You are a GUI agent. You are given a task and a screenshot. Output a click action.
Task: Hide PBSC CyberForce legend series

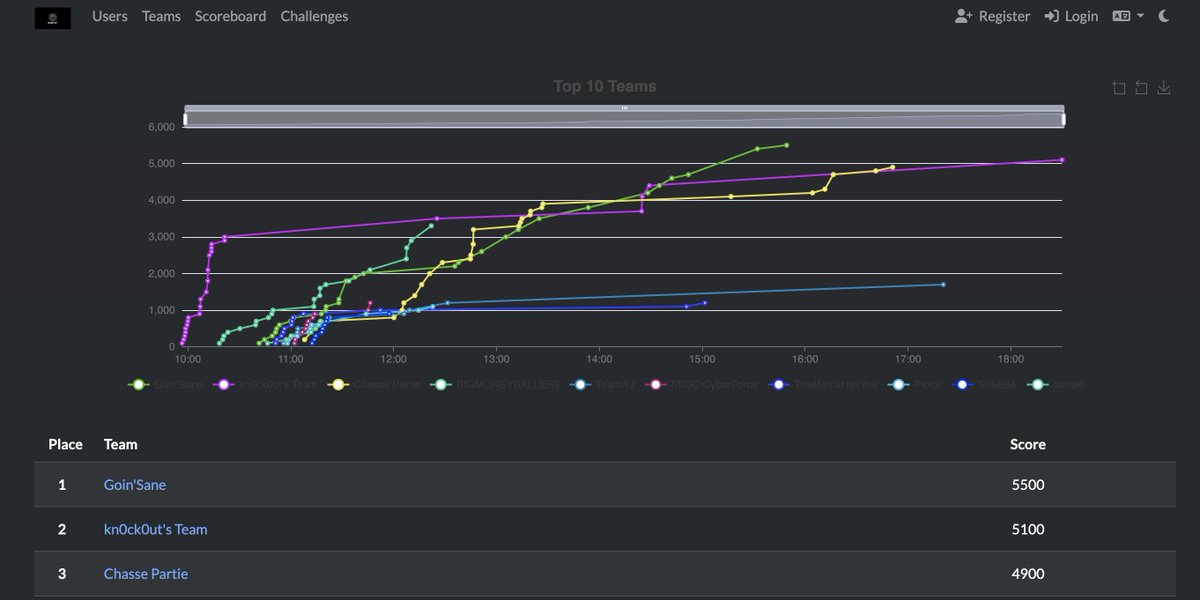tap(702, 385)
